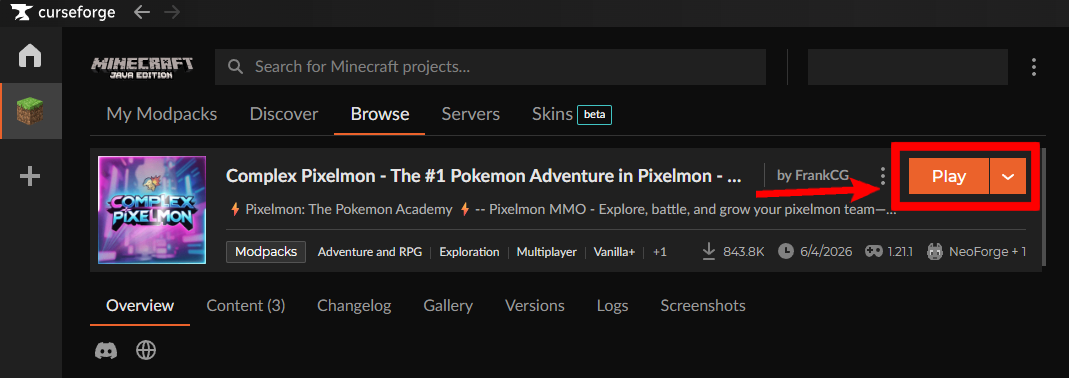Click the 1.21.1 version text

900,252
